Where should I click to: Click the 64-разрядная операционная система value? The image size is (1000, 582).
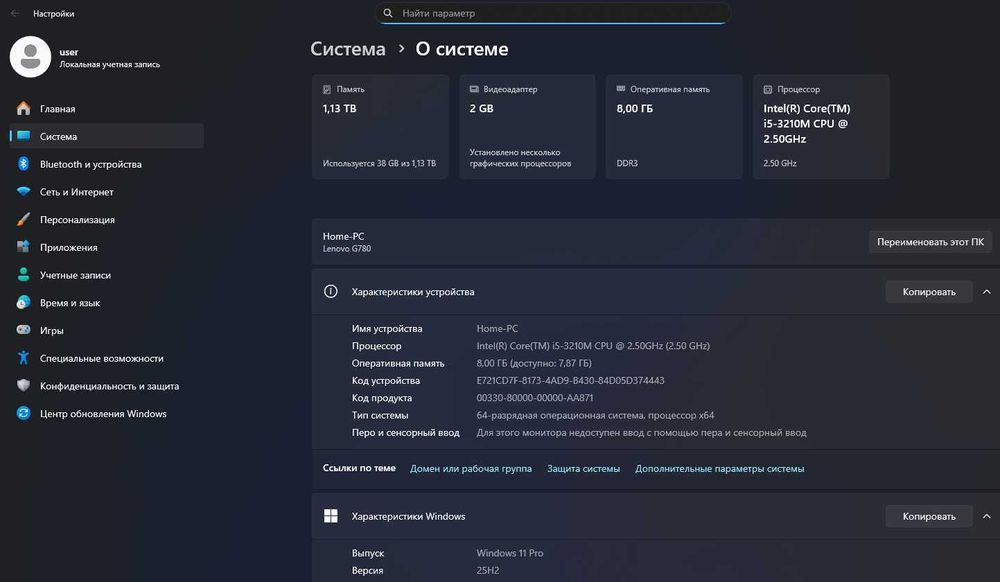(x=595, y=415)
